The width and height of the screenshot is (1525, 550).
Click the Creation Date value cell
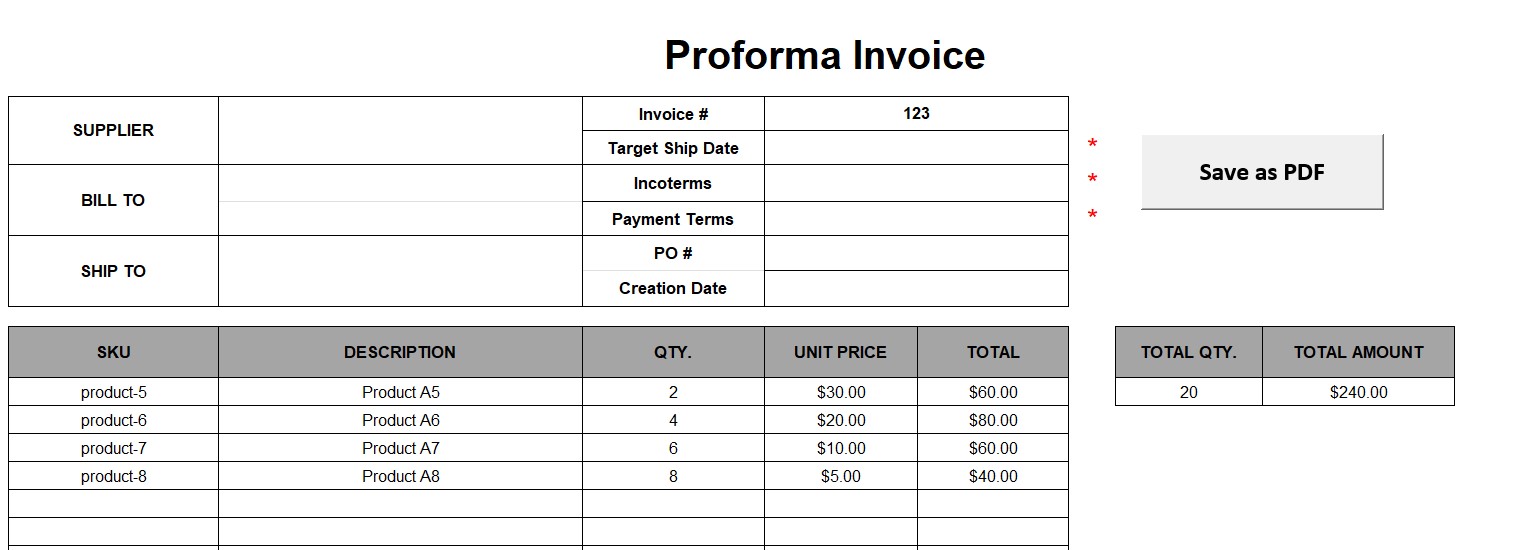(916, 288)
